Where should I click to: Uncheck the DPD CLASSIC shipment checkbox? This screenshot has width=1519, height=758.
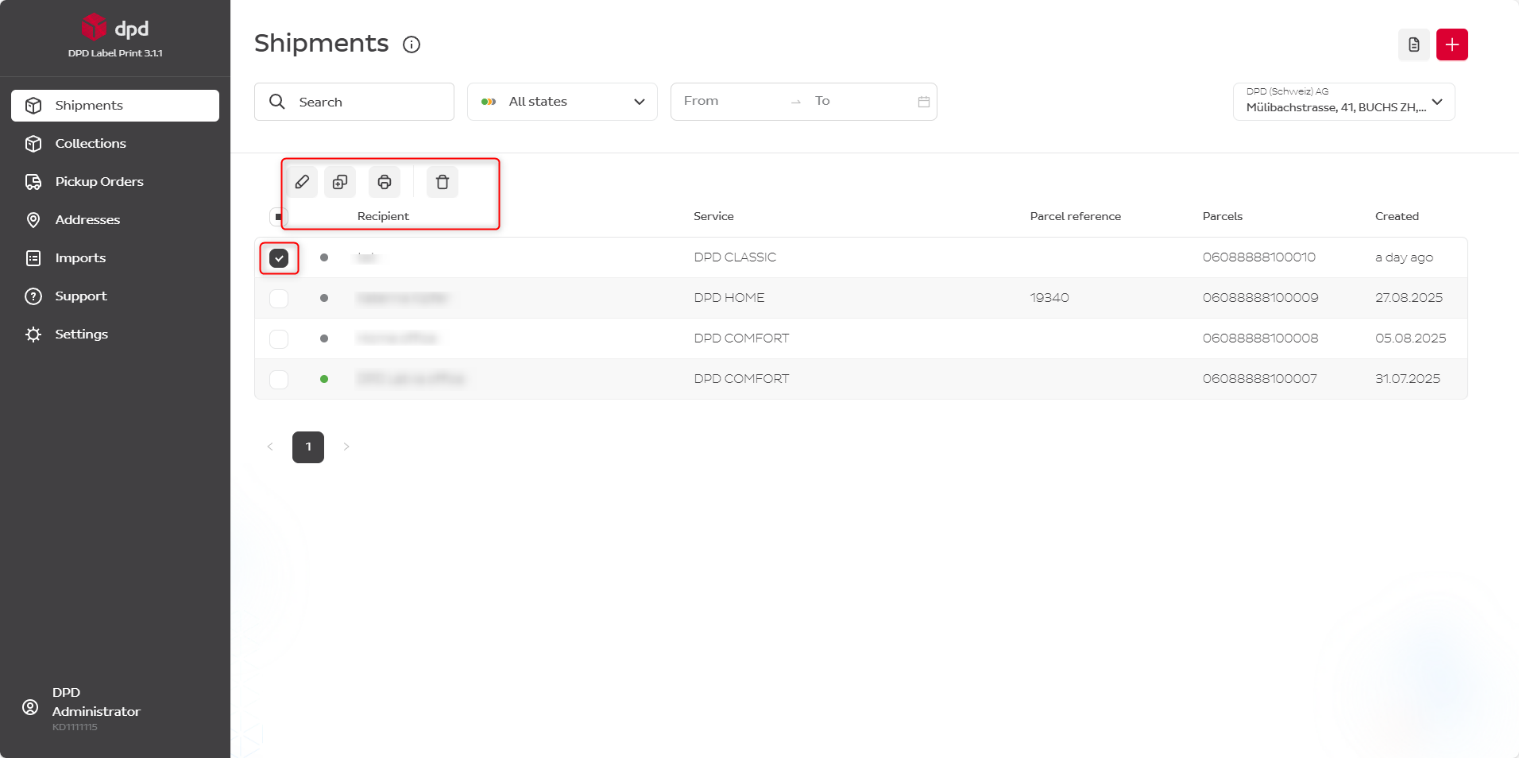tap(279, 258)
